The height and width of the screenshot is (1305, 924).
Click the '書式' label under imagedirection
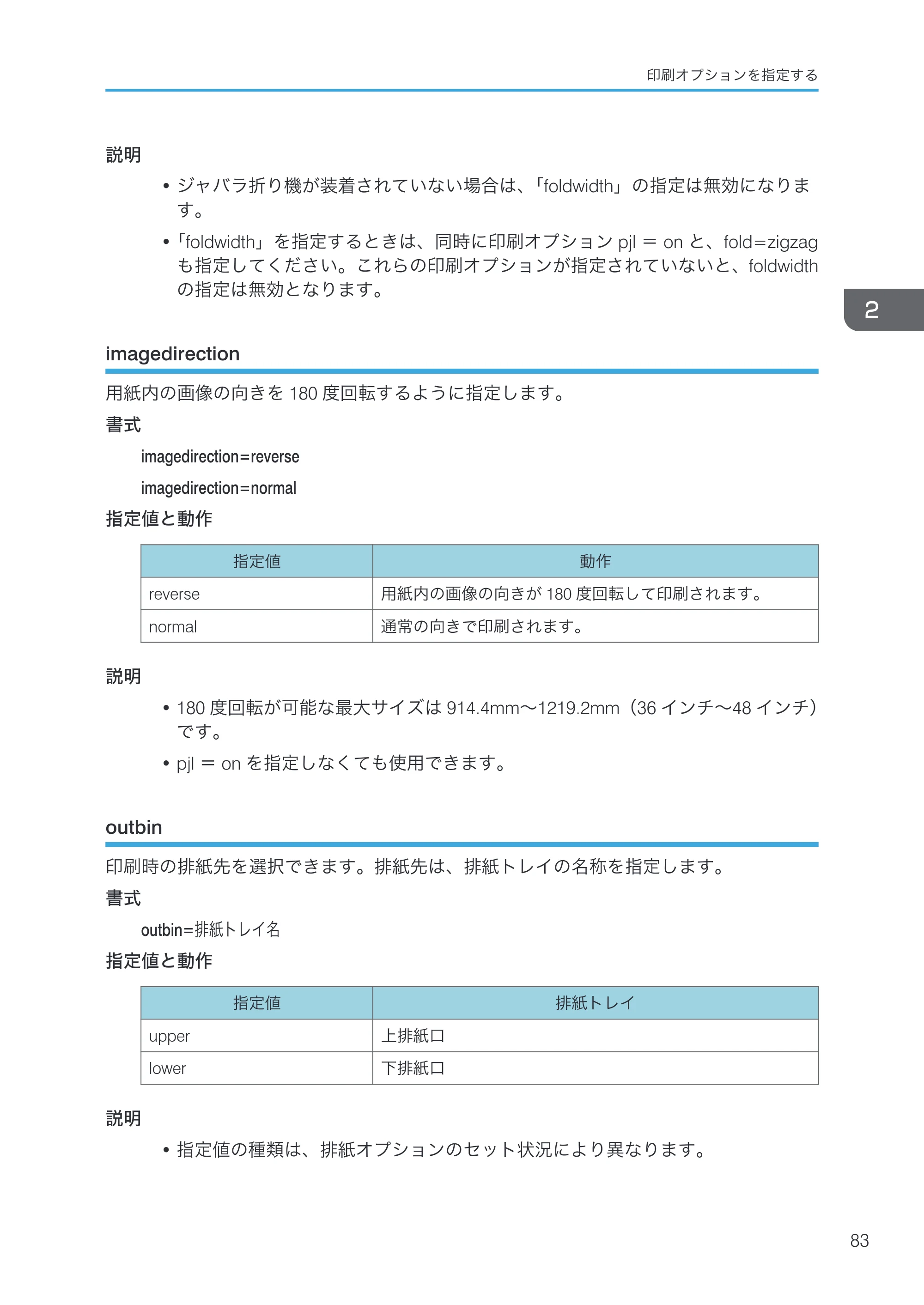pos(123,425)
